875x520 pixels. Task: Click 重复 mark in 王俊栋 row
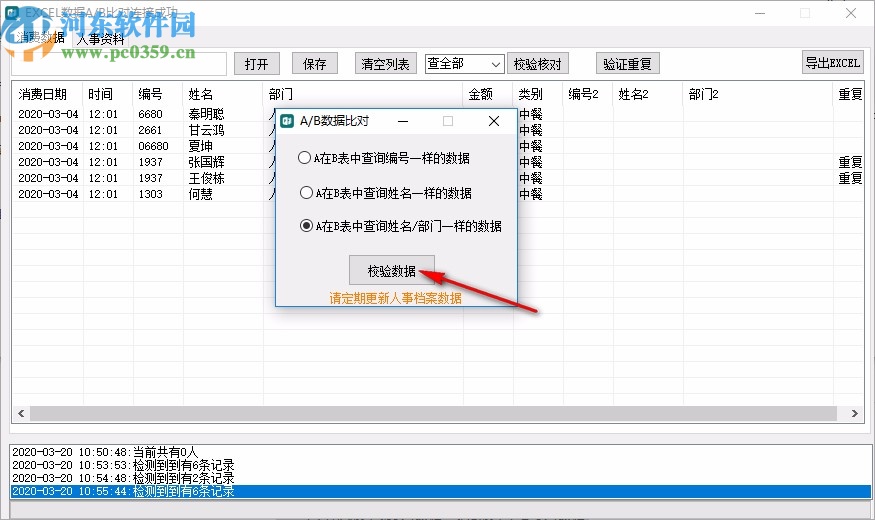point(850,178)
